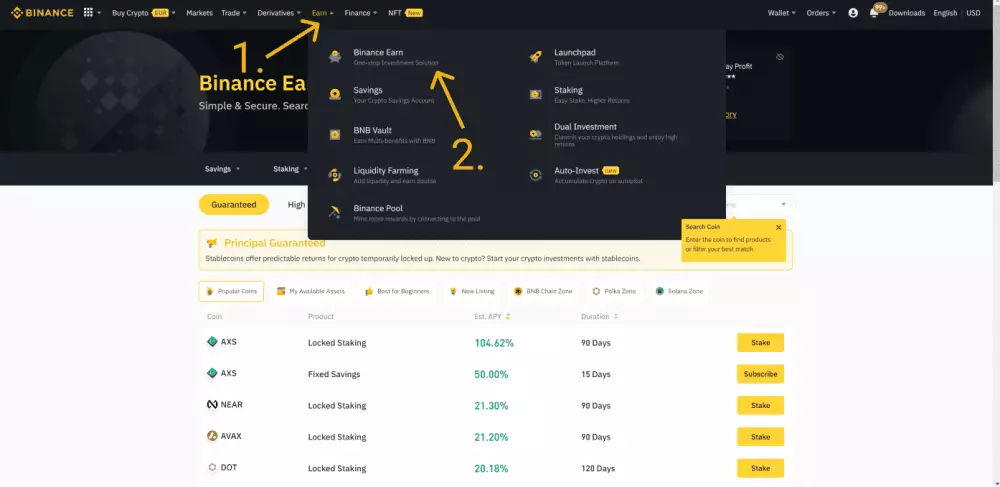Sort by Duration arrows
This screenshot has height=487, width=1000.
coord(616,316)
